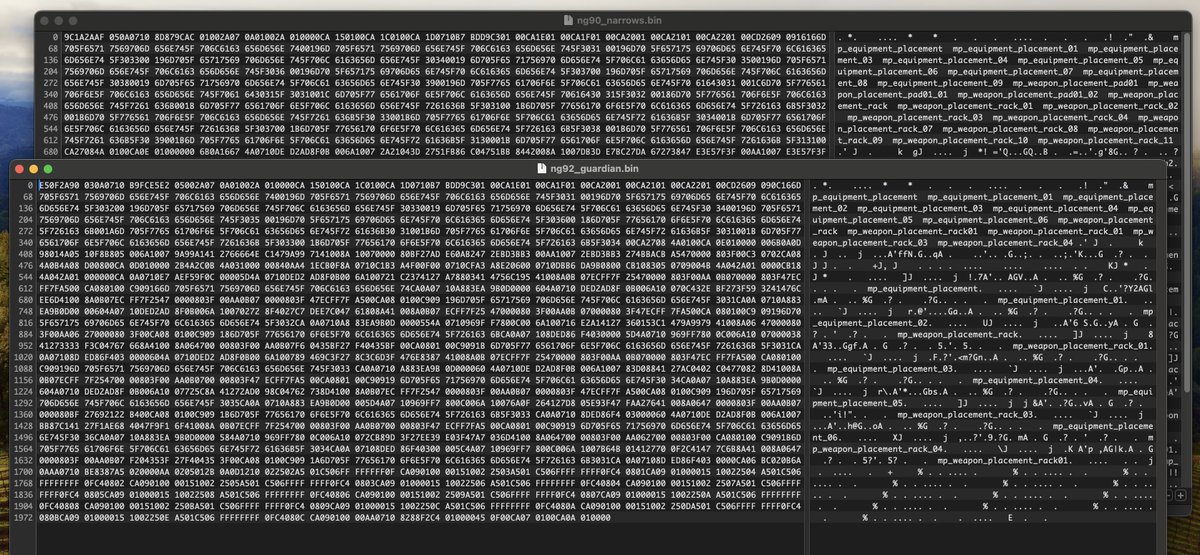Zoom the ng92_guardian.bin window to full screen
Image resolution: width=1200 pixels, height=555 pixels.
pyautogui.click(x=47, y=169)
